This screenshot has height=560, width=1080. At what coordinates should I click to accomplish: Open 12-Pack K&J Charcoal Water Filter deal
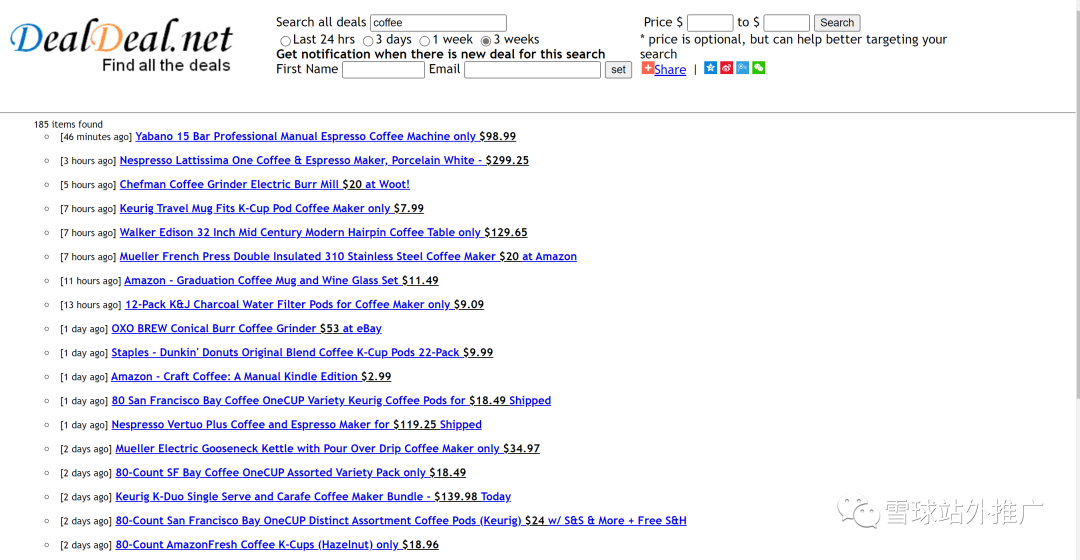pos(304,304)
